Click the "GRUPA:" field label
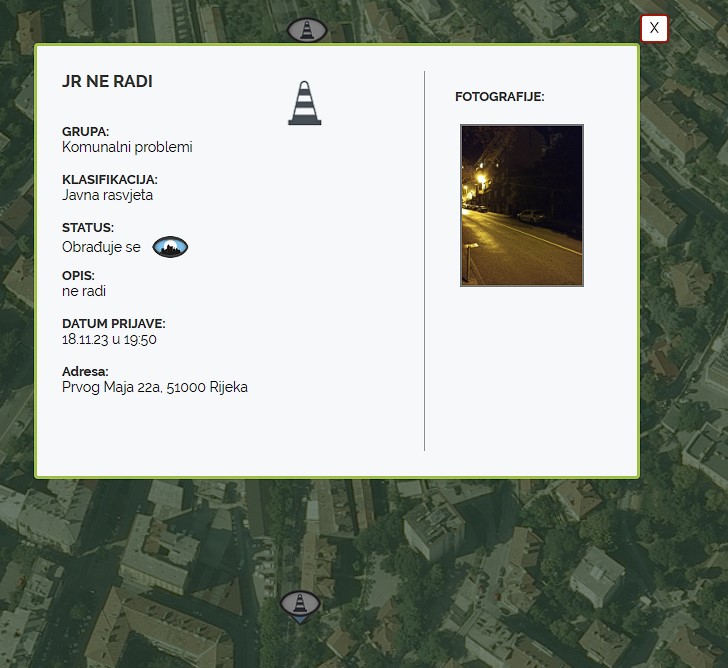The image size is (728, 668). [x=85, y=132]
